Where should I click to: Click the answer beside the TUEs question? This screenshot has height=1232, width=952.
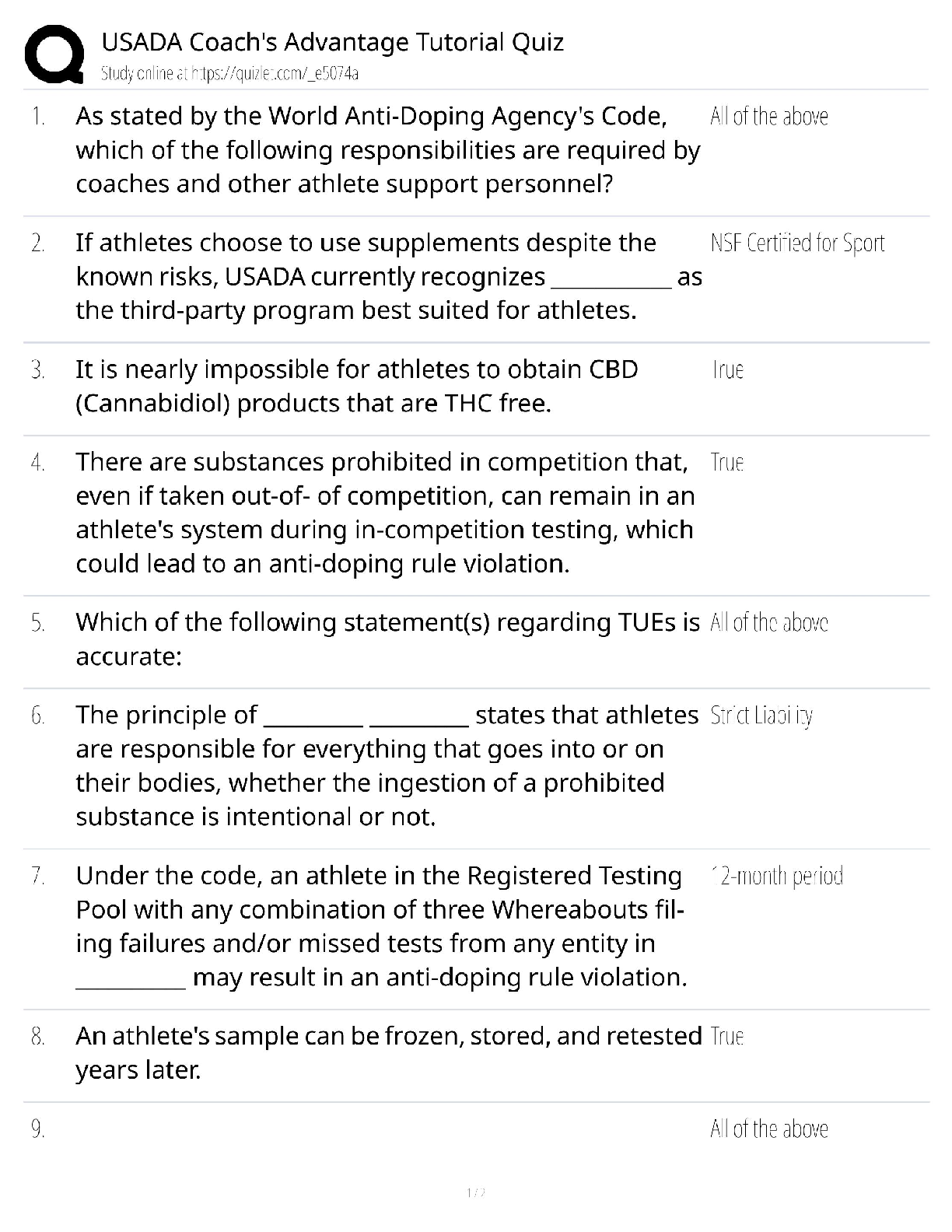click(x=768, y=623)
